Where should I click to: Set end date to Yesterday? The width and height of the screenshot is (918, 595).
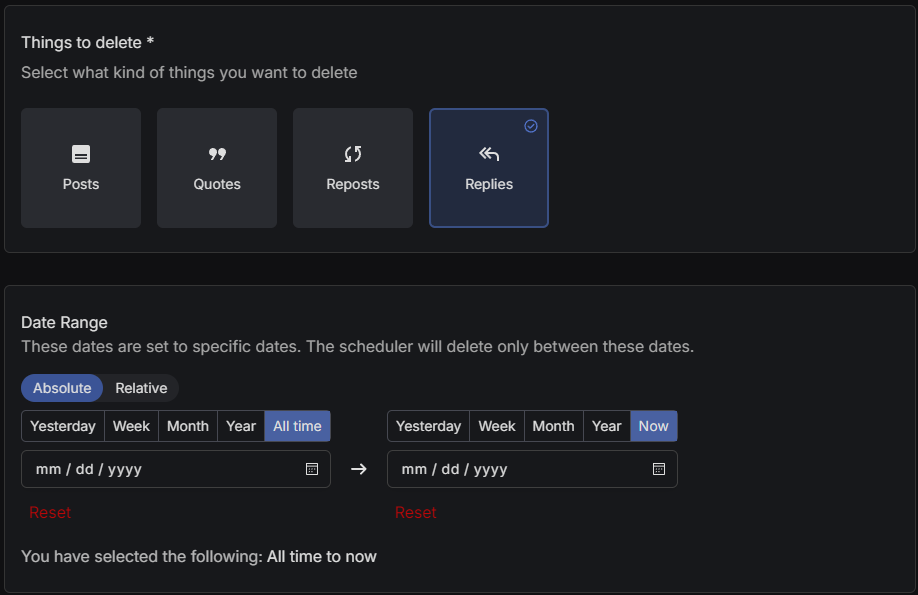(428, 426)
